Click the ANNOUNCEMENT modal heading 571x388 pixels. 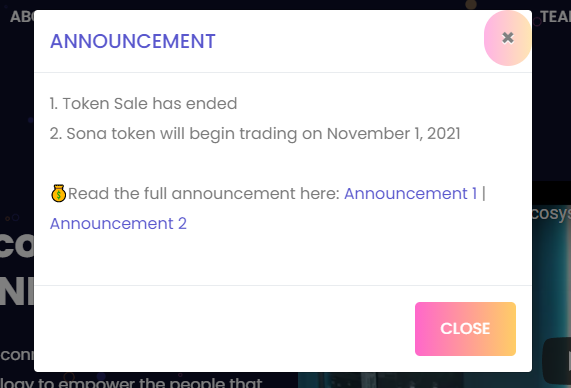[x=133, y=41]
